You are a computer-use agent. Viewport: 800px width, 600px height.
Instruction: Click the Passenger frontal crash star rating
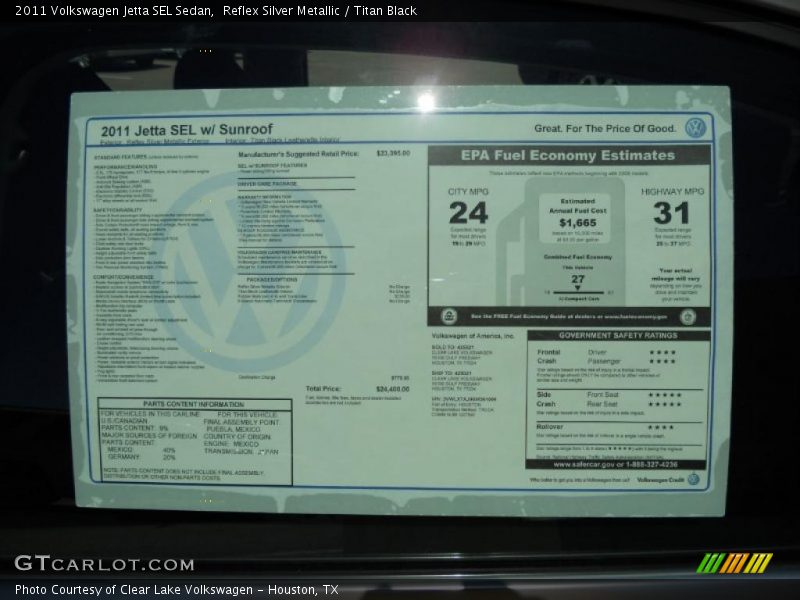(662, 361)
